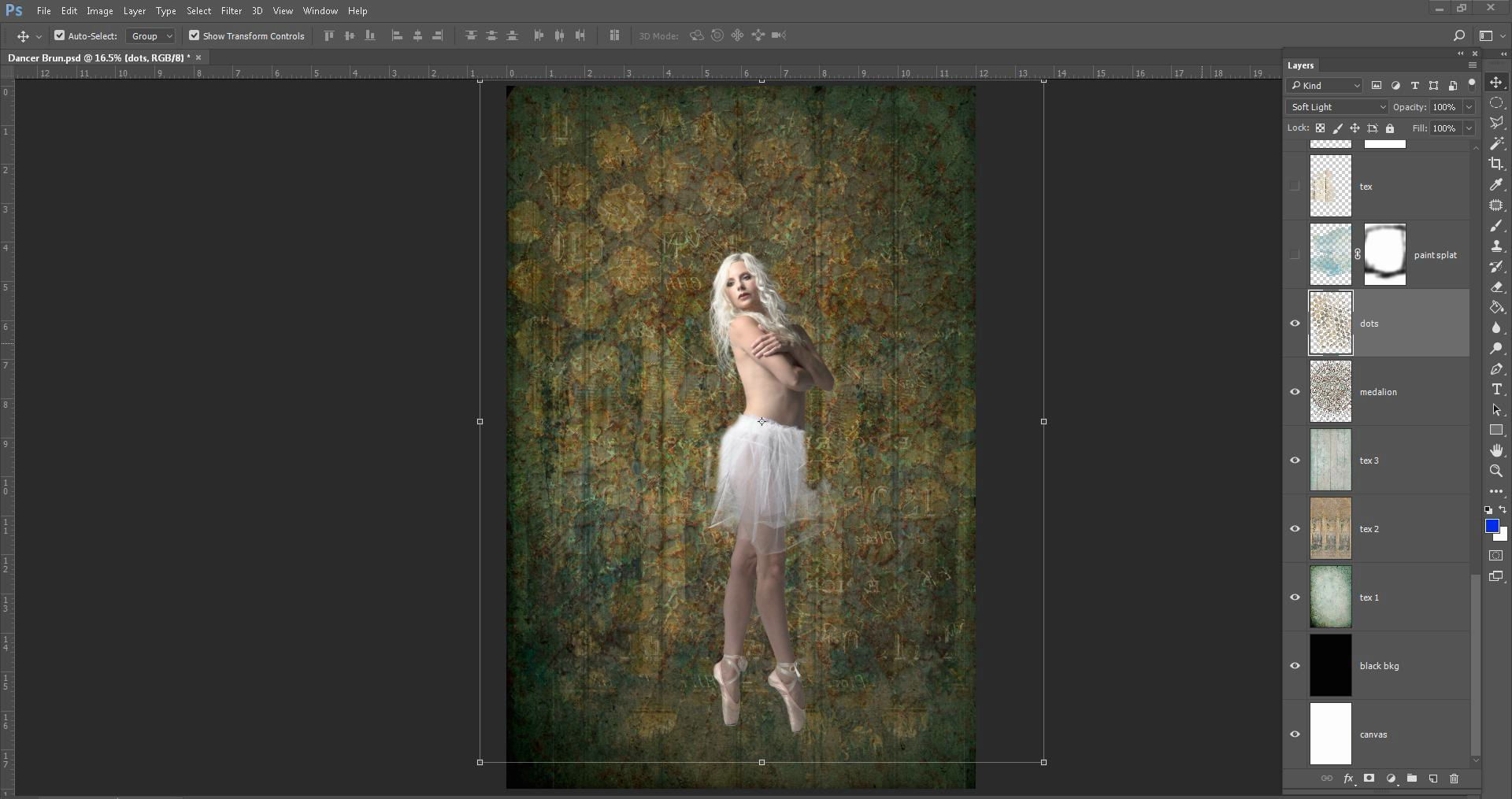1512x799 pixels.
Task: Select the tex 2 layer
Action: [1410, 529]
